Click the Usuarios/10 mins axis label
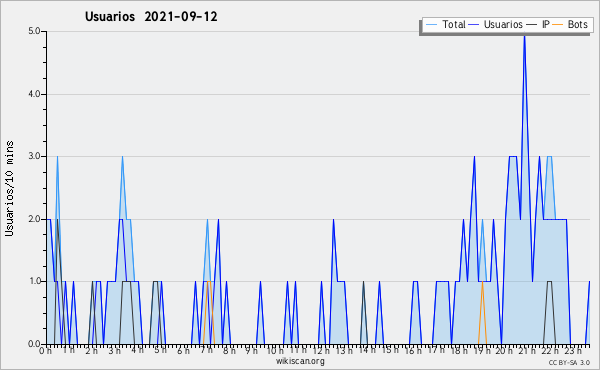 pos(9,189)
